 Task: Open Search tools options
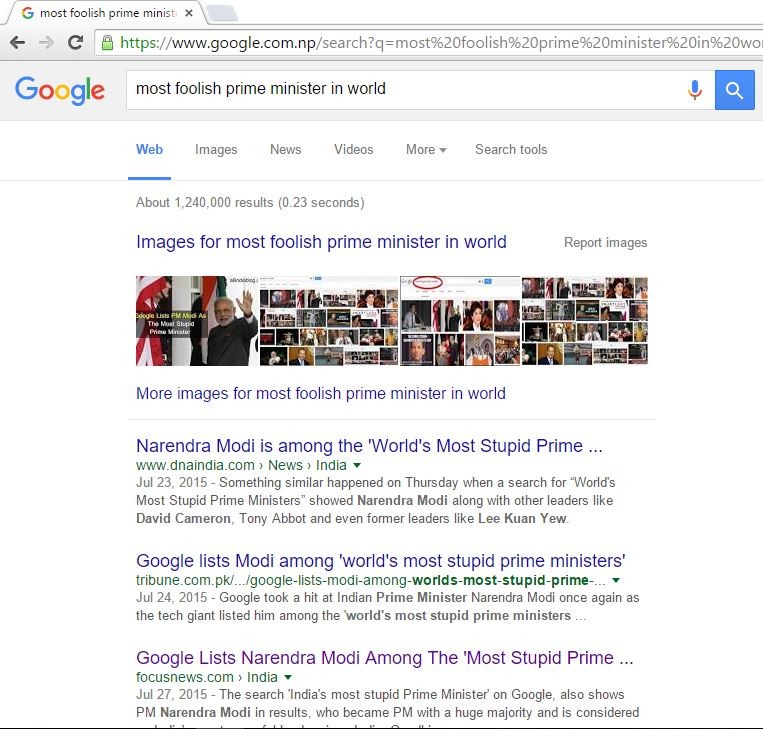point(511,149)
